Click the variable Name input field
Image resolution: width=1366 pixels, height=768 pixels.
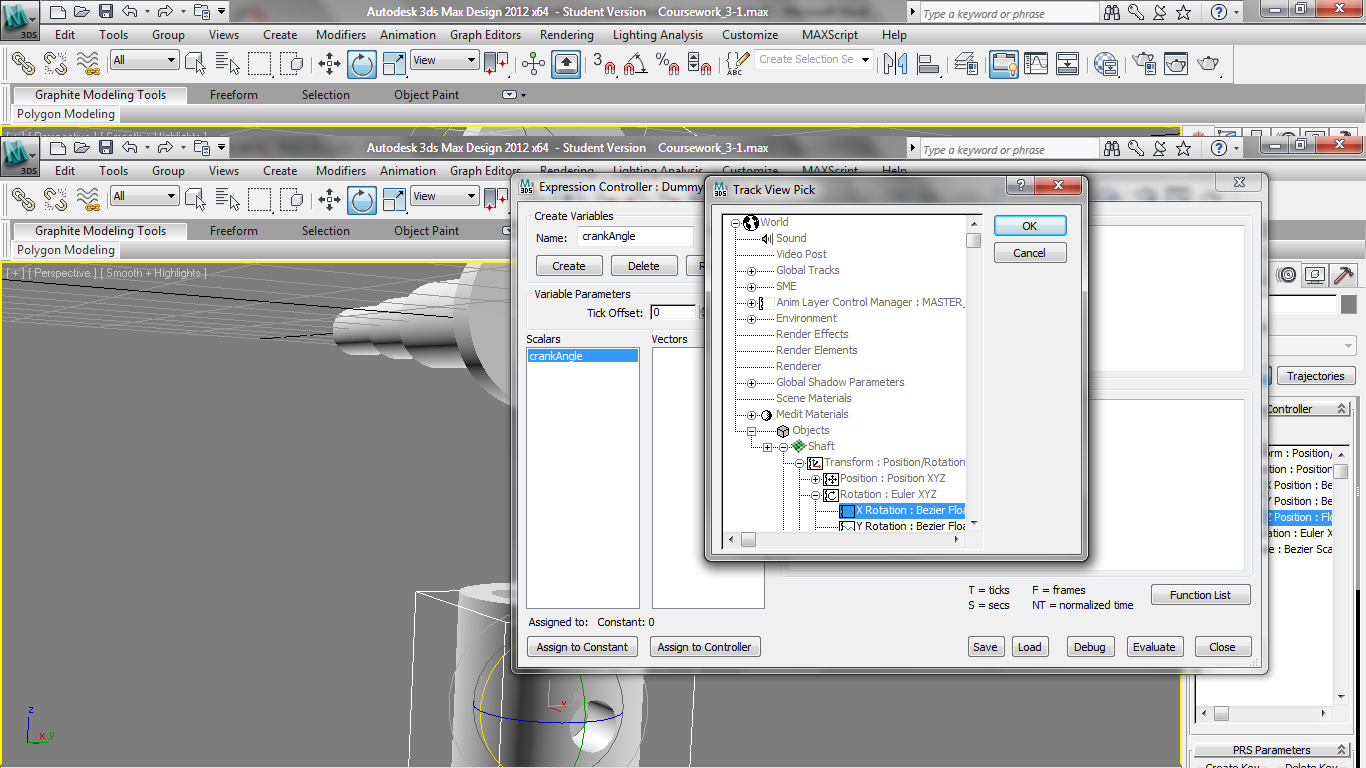coord(636,237)
